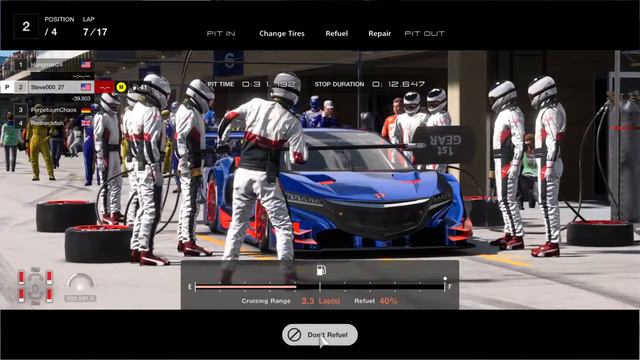Click the -39.803 gap time
The image size is (640, 360).
click(x=81, y=98)
